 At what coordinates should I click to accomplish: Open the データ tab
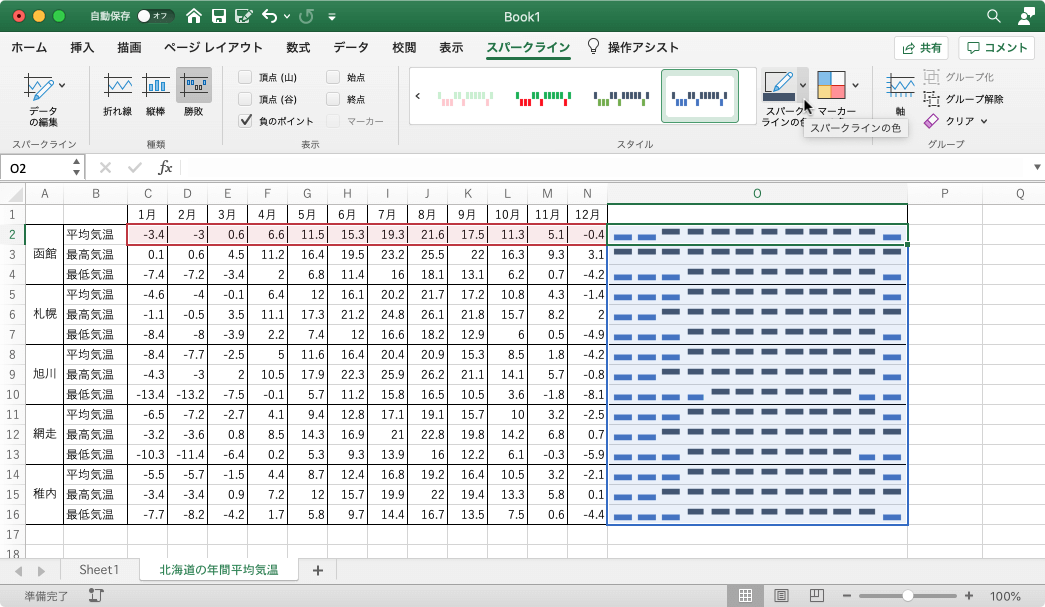pyautogui.click(x=351, y=47)
